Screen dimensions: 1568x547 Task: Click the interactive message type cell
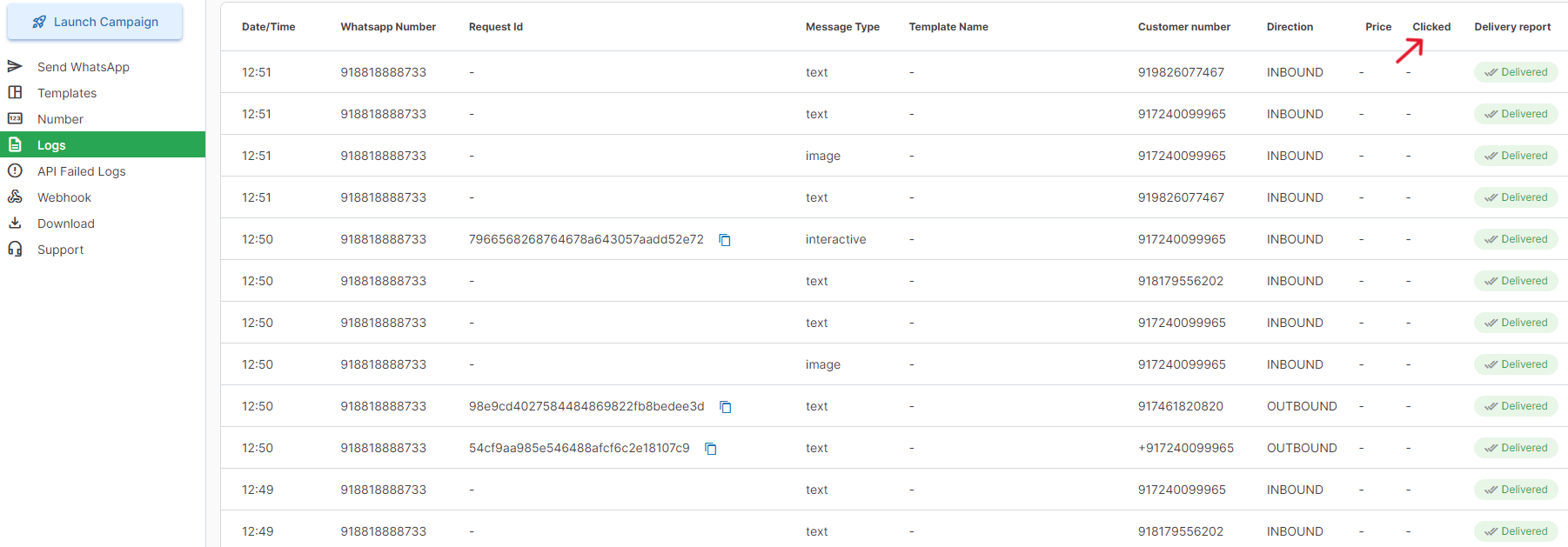(835, 239)
